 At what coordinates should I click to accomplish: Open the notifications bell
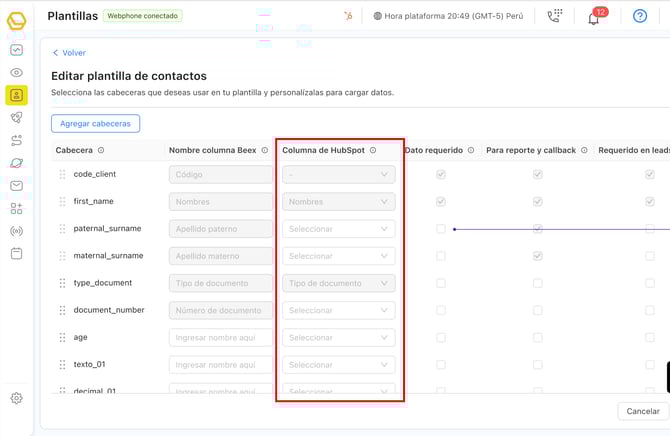tap(594, 17)
